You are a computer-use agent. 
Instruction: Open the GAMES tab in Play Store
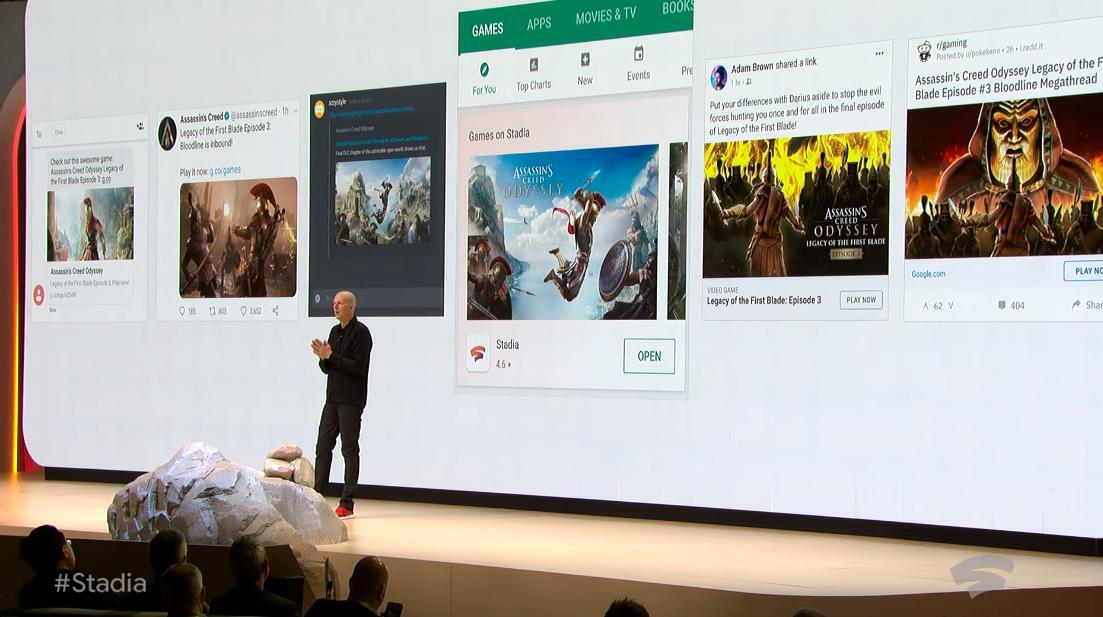(487, 29)
